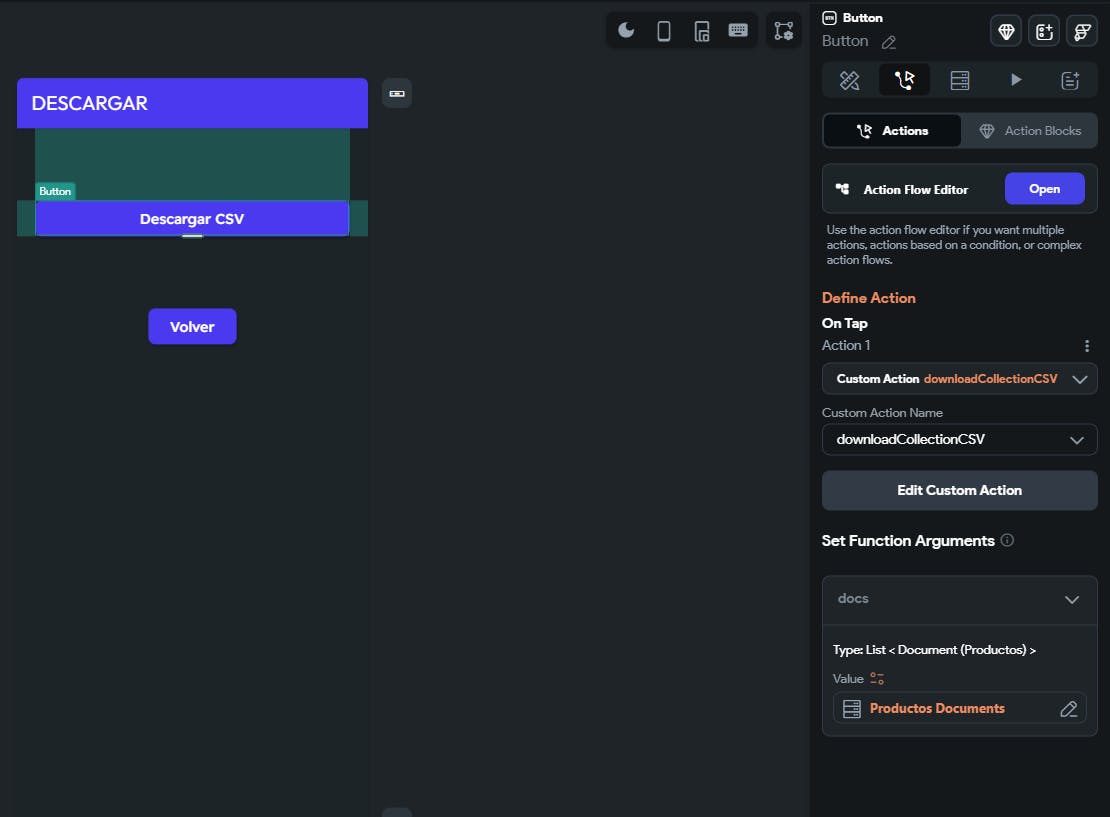The width and height of the screenshot is (1110, 817).
Task: Click the diamond component icon
Action: (x=1006, y=32)
